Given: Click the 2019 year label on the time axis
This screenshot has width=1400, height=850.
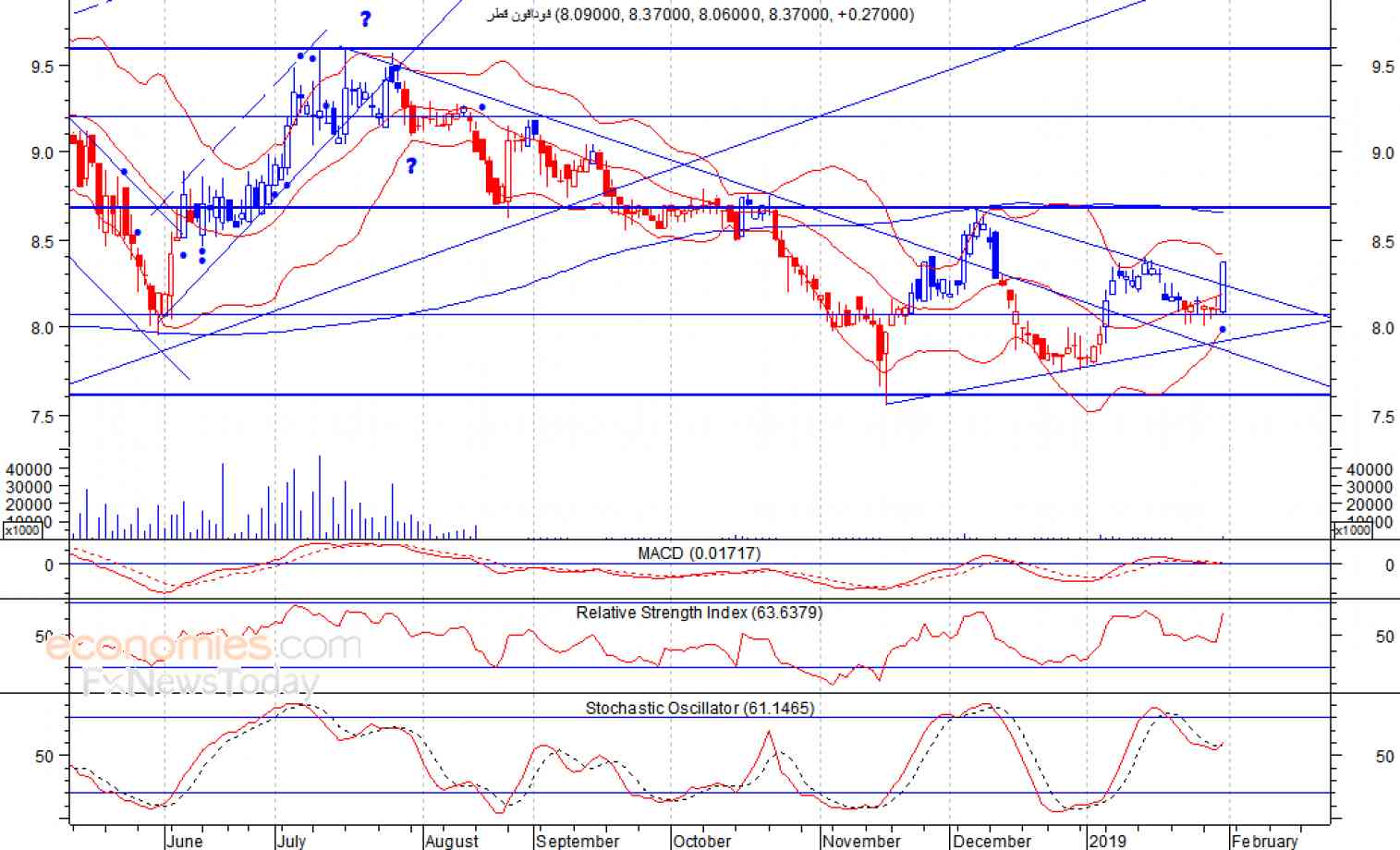Looking at the screenshot, I should [x=1107, y=841].
